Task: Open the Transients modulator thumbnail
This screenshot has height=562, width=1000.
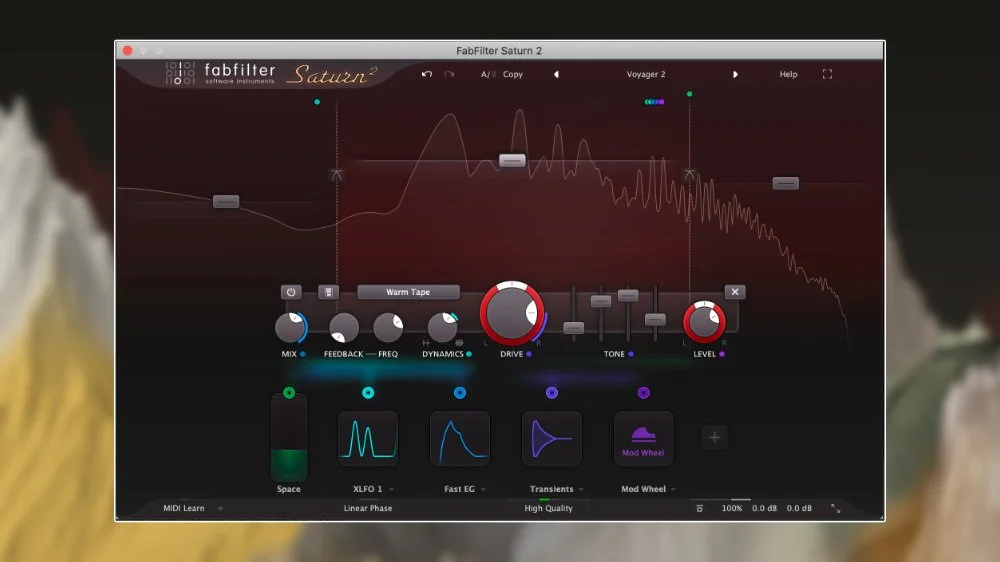Action: [552, 438]
